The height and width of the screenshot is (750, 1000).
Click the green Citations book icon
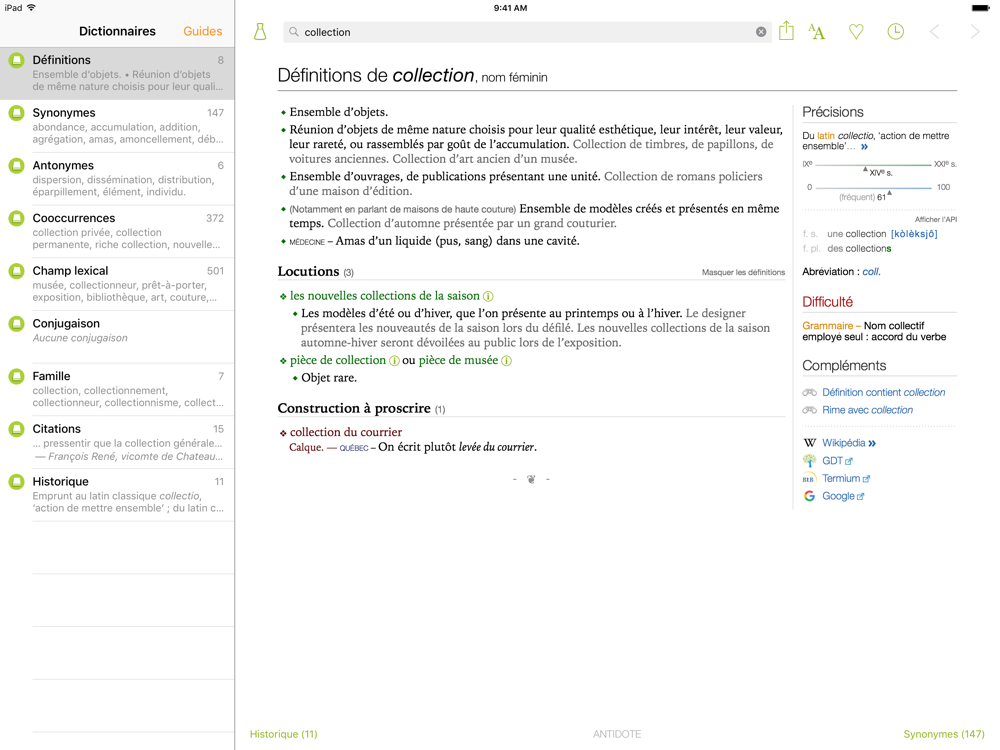(17, 429)
